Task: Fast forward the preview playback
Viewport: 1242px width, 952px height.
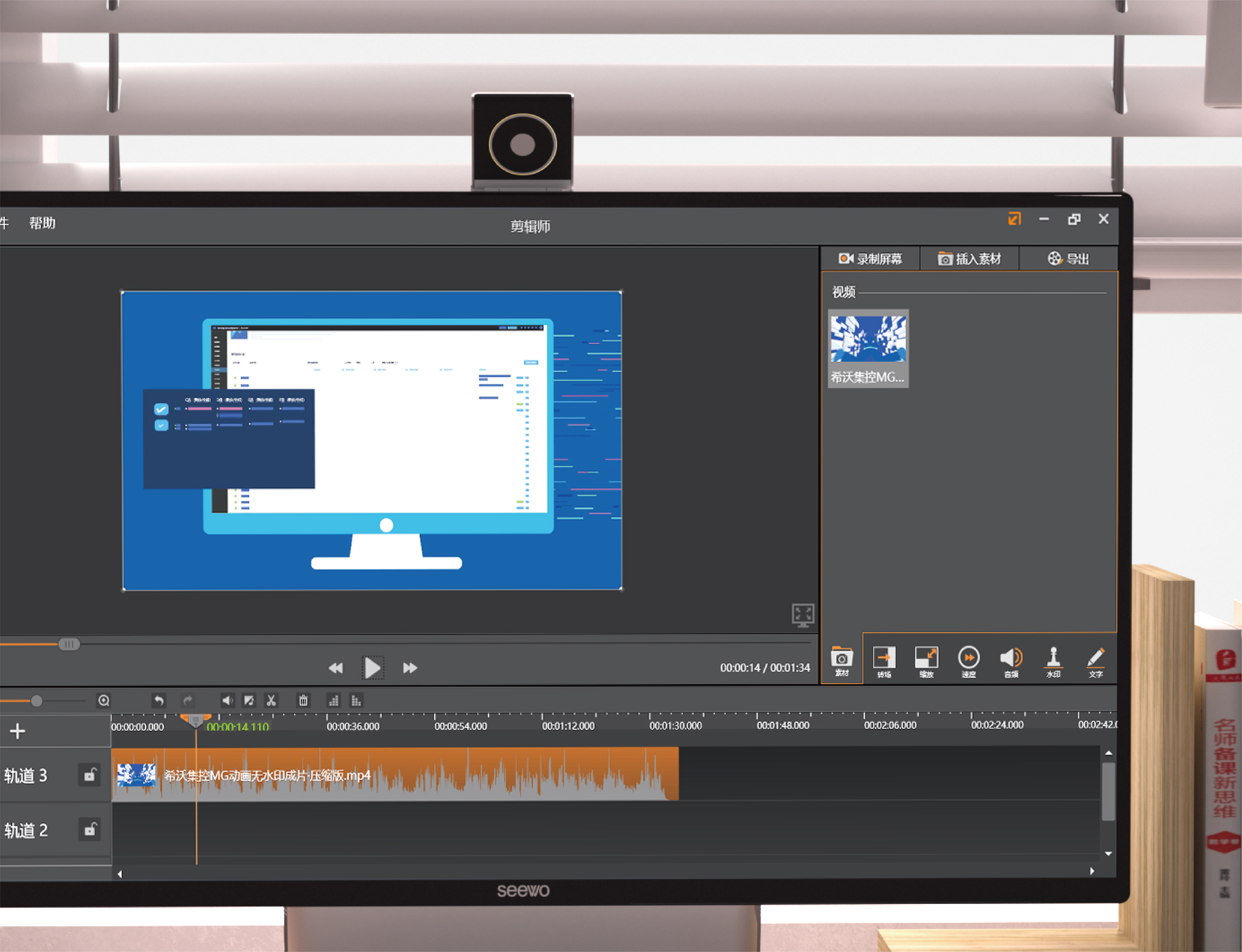Action: [410, 668]
